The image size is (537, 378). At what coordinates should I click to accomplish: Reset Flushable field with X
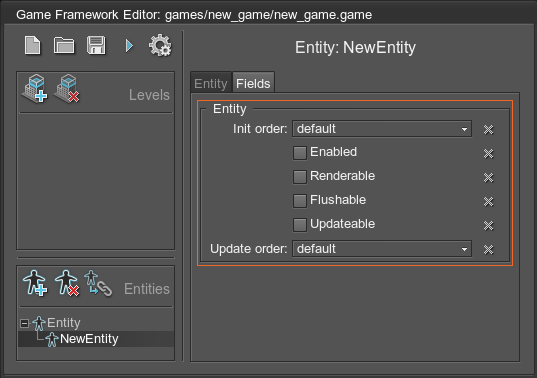pyautogui.click(x=488, y=201)
